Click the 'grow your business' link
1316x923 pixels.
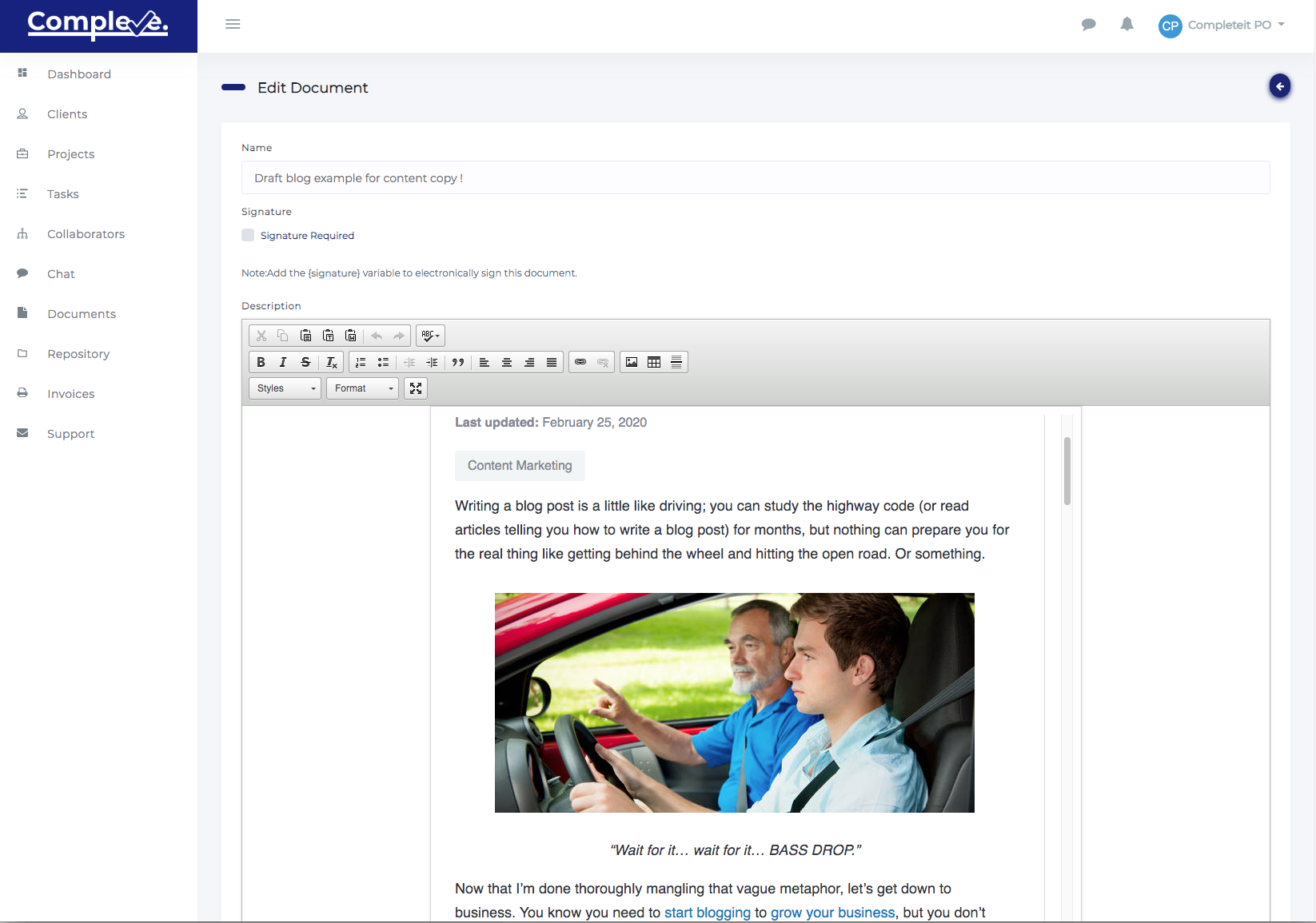tap(833, 913)
